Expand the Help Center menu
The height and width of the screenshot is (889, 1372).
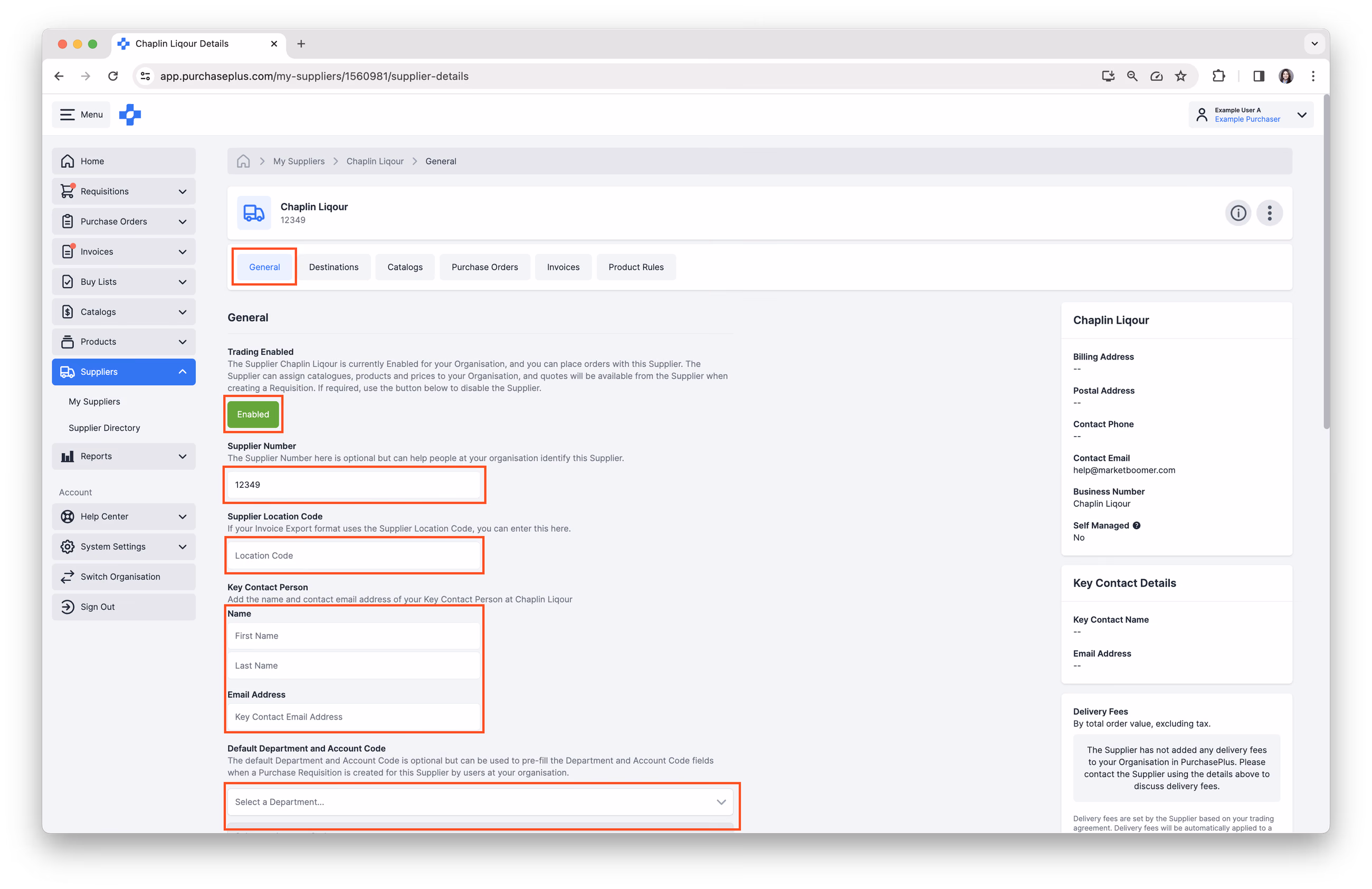[124, 516]
